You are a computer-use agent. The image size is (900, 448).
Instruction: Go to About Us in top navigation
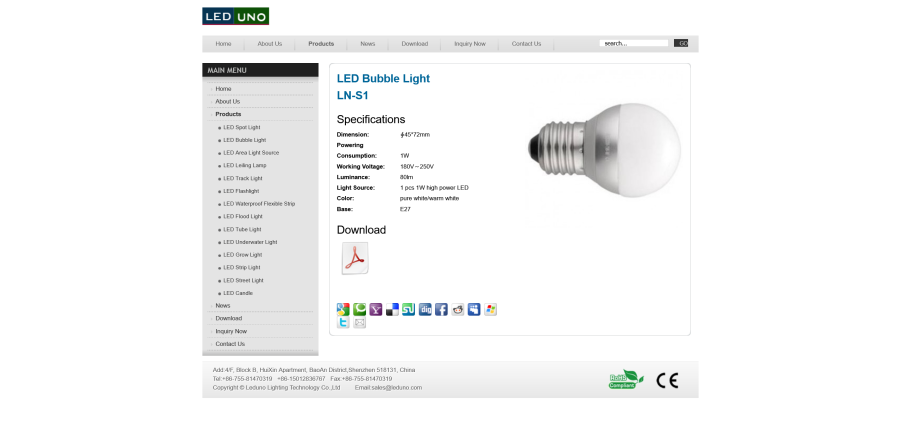[269, 44]
